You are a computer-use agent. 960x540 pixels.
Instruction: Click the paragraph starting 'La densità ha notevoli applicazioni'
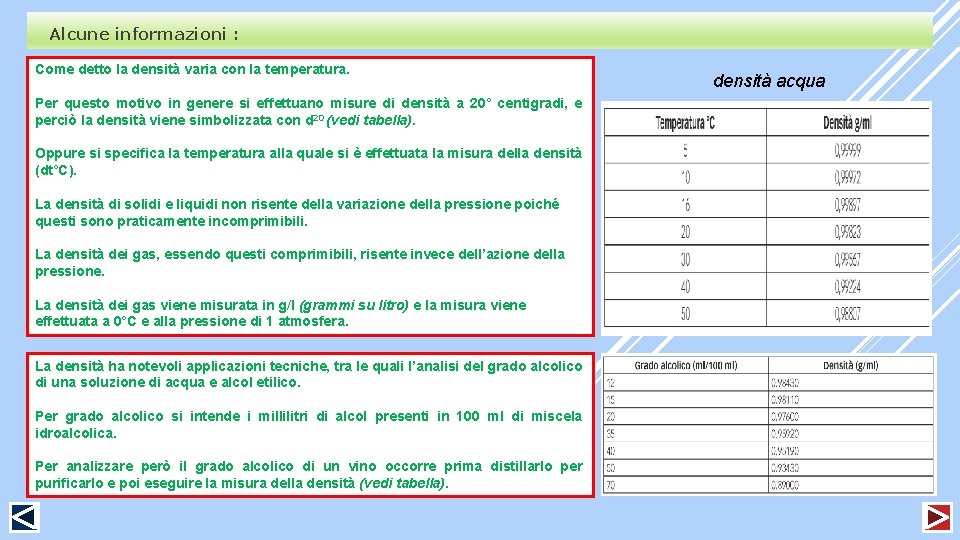coord(309,374)
